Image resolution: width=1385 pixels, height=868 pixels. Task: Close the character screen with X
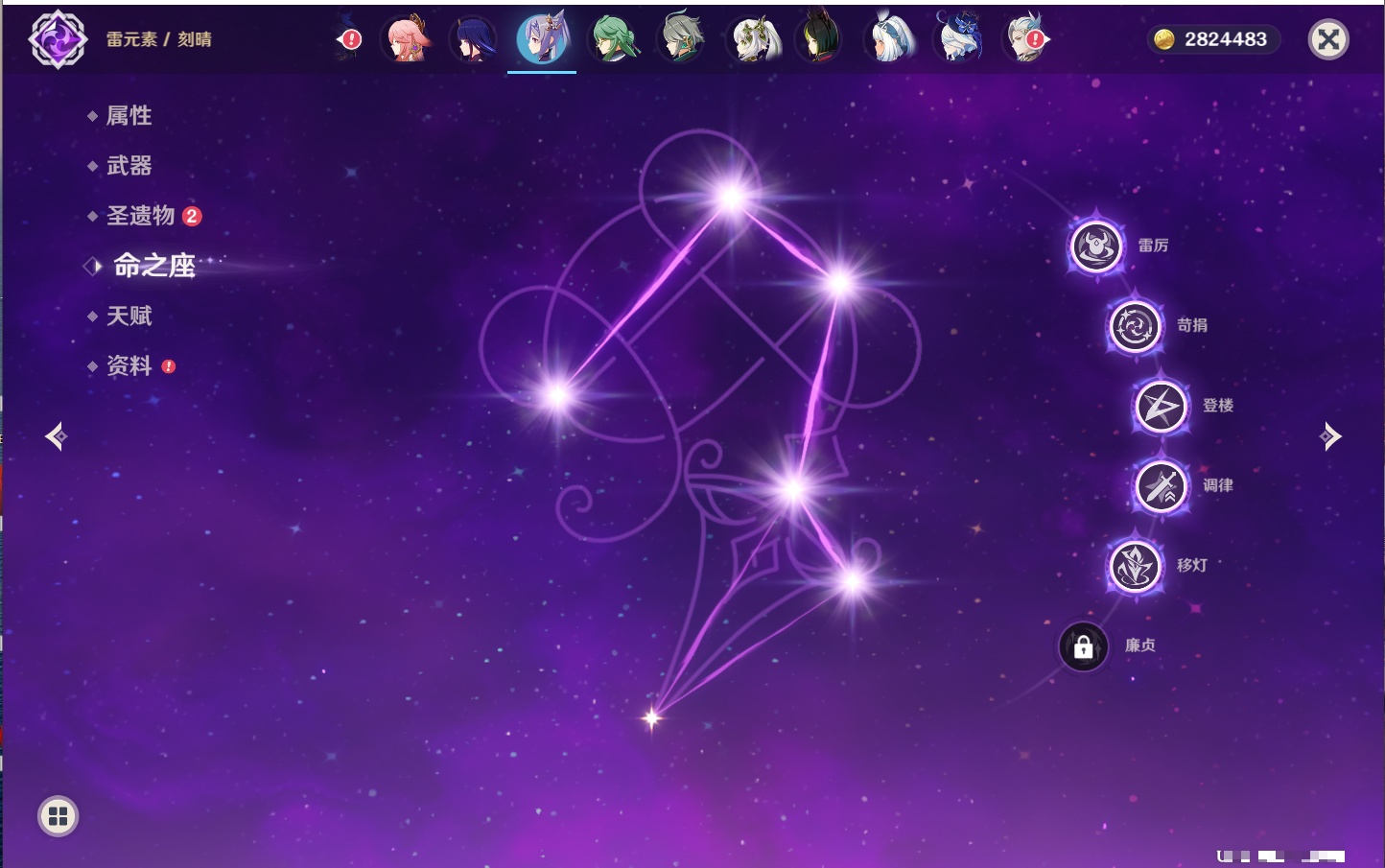[x=1328, y=39]
